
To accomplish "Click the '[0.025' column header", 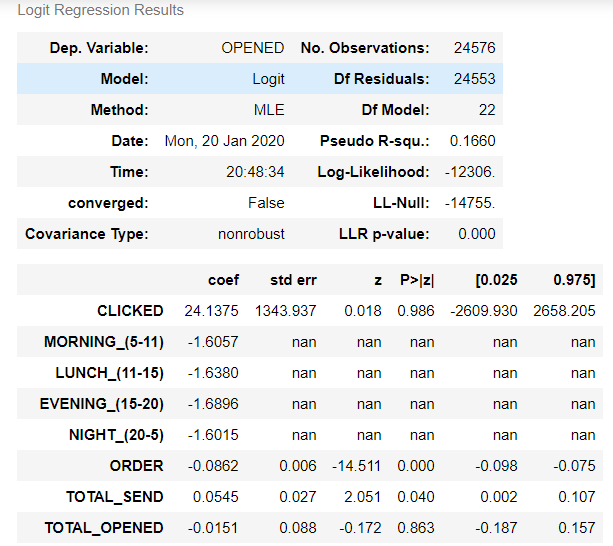I will (x=496, y=280).
